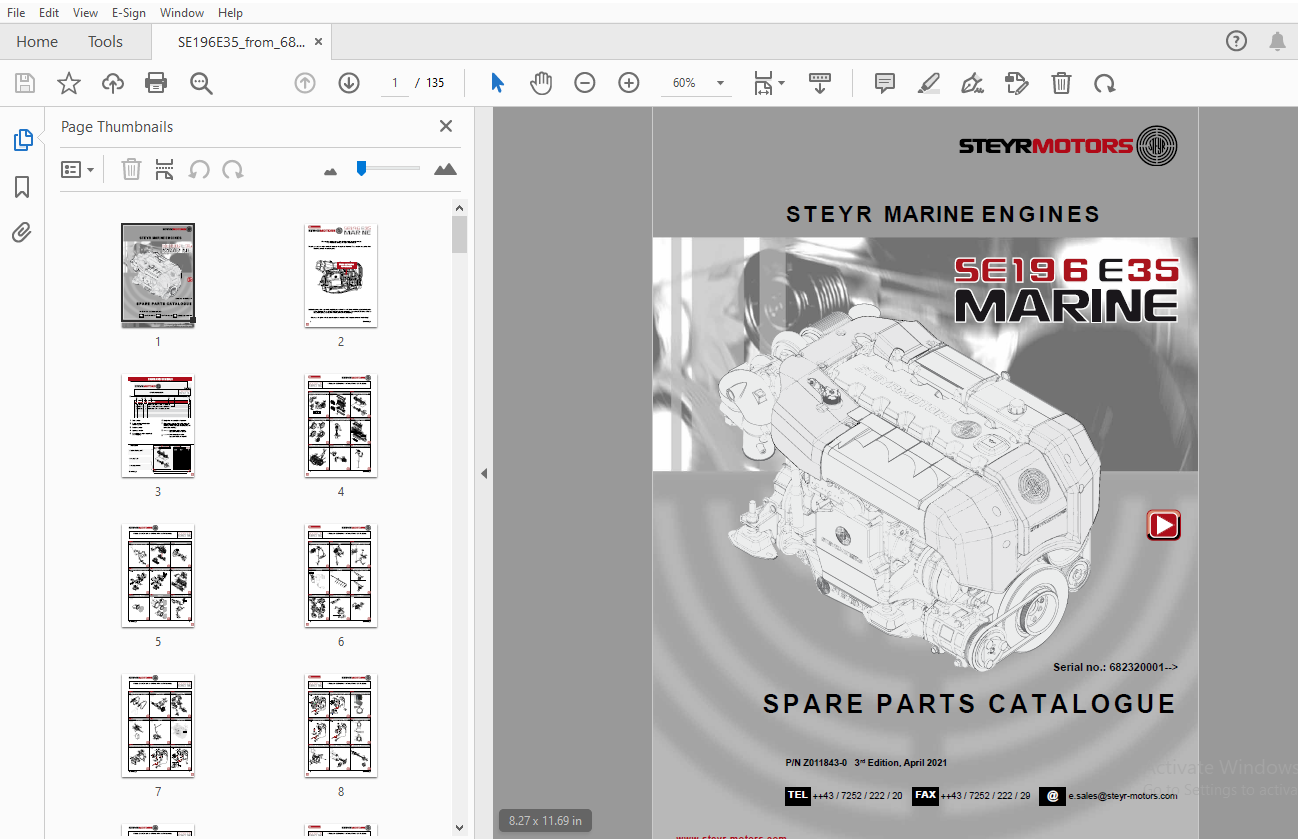Select page 7 thumbnail

[158, 726]
